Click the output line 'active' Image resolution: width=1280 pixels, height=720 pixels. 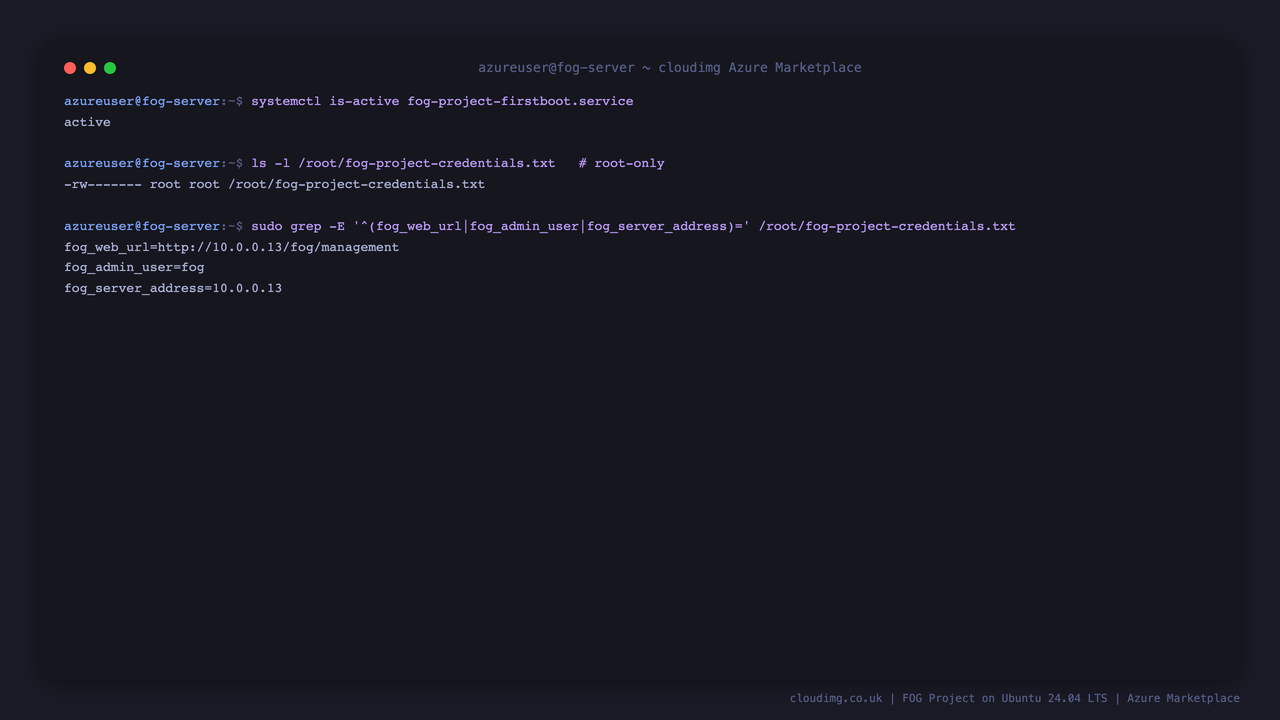tap(87, 122)
